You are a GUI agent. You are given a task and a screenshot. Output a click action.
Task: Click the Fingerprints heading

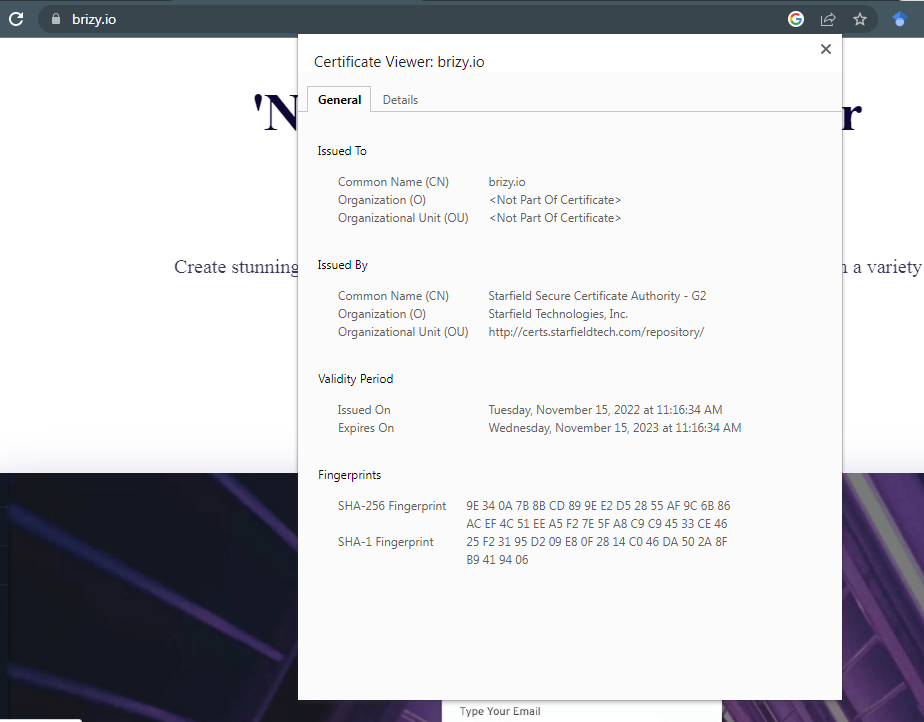point(349,475)
